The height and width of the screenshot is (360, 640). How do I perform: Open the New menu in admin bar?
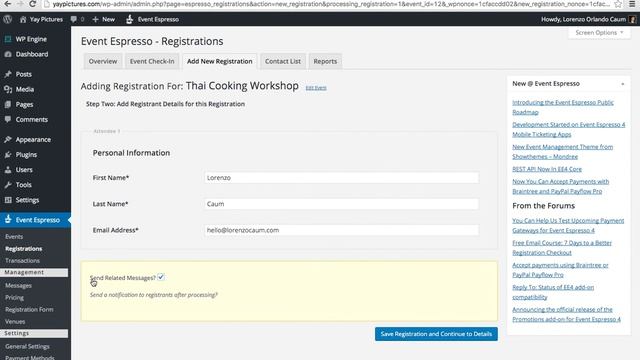[104, 19]
